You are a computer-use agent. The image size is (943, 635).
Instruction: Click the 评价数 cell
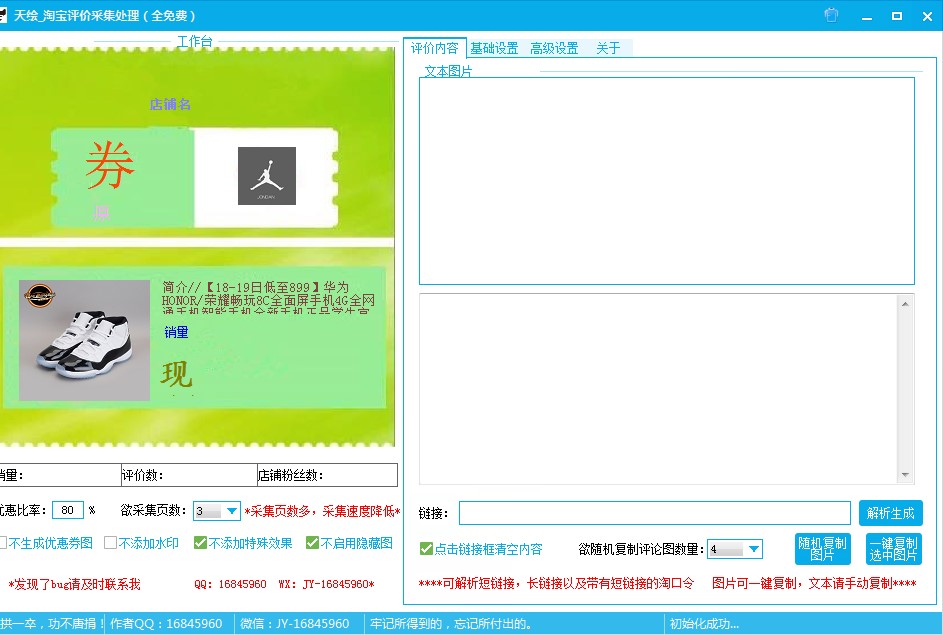189,475
